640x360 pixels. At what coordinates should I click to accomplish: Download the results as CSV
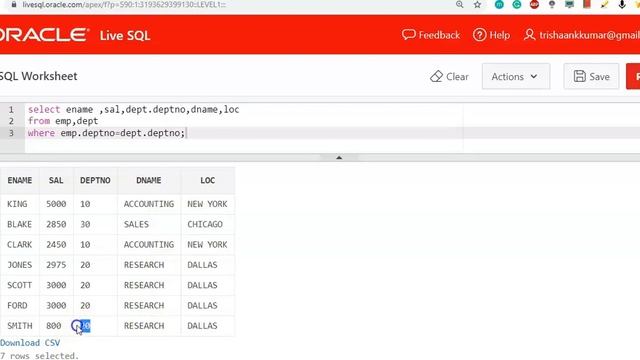point(30,343)
